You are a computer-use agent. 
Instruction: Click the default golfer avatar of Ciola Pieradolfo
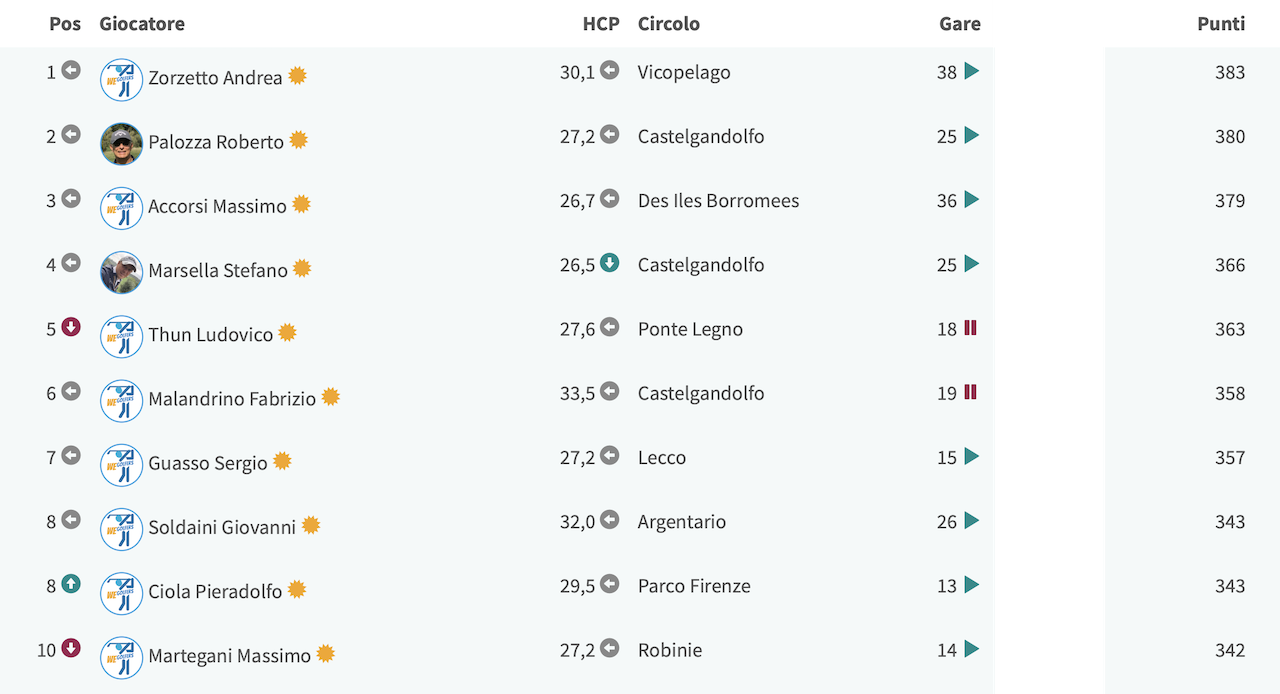click(x=121, y=593)
